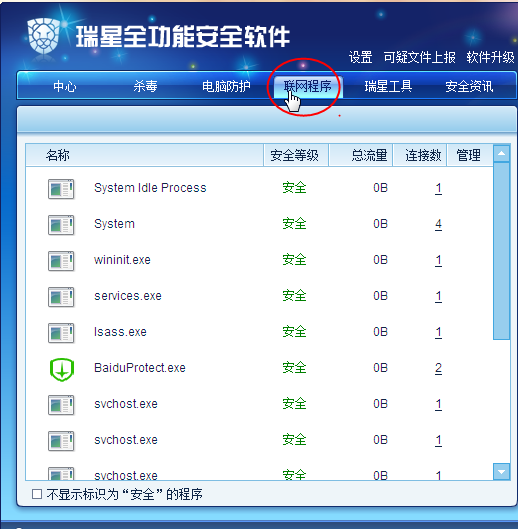Click 安全 level for System Idle Process
Screen dimensions: 518x529
click(x=294, y=188)
